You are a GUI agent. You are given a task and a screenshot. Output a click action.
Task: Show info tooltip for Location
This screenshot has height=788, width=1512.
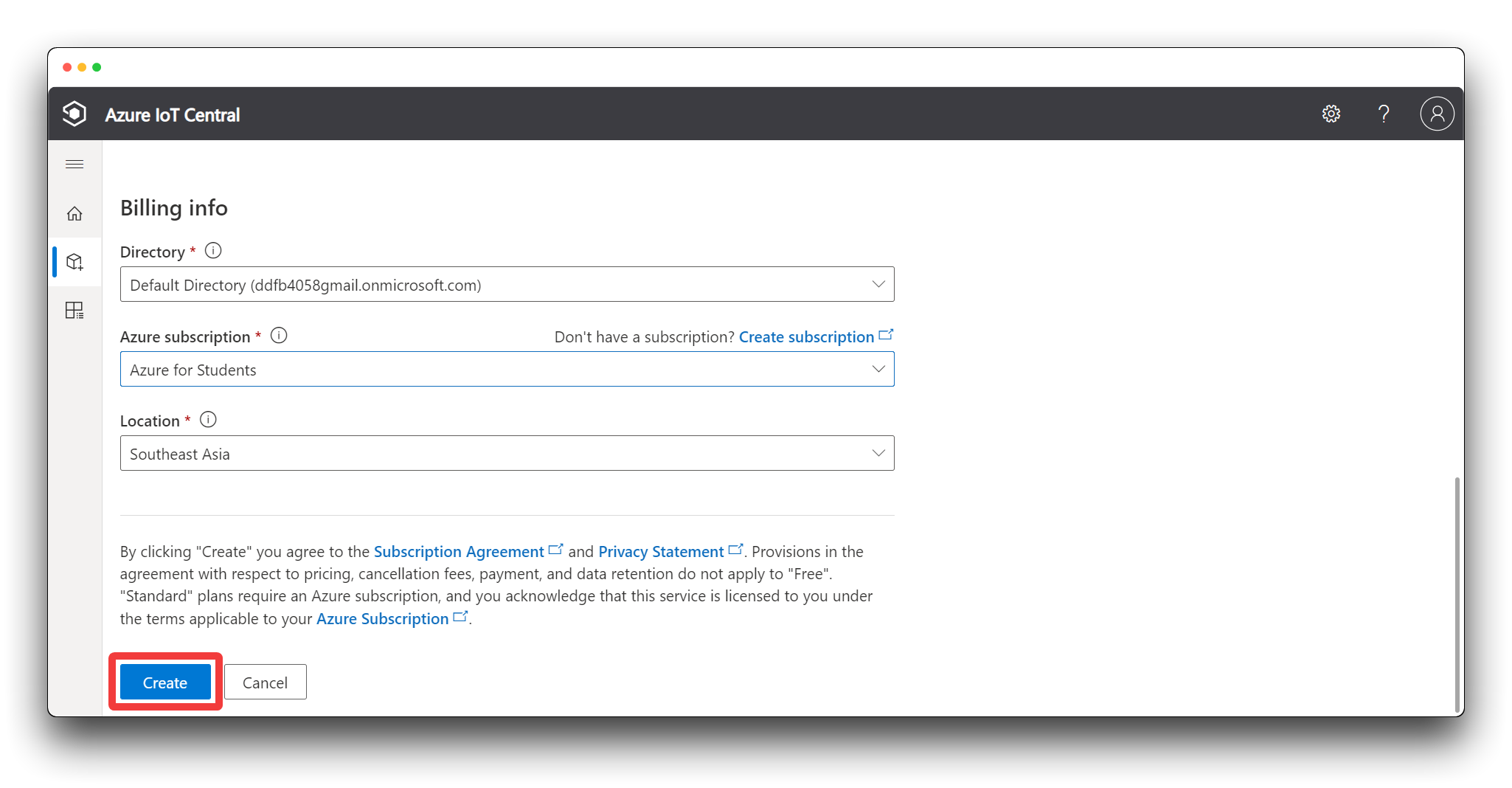tap(209, 420)
